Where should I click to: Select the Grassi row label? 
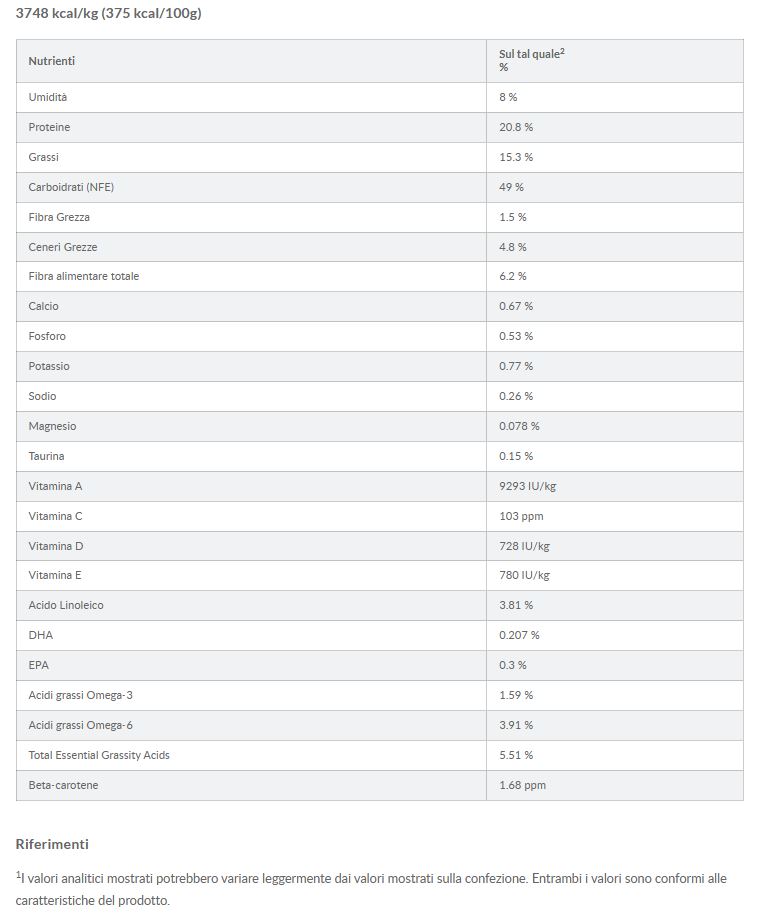tap(44, 157)
